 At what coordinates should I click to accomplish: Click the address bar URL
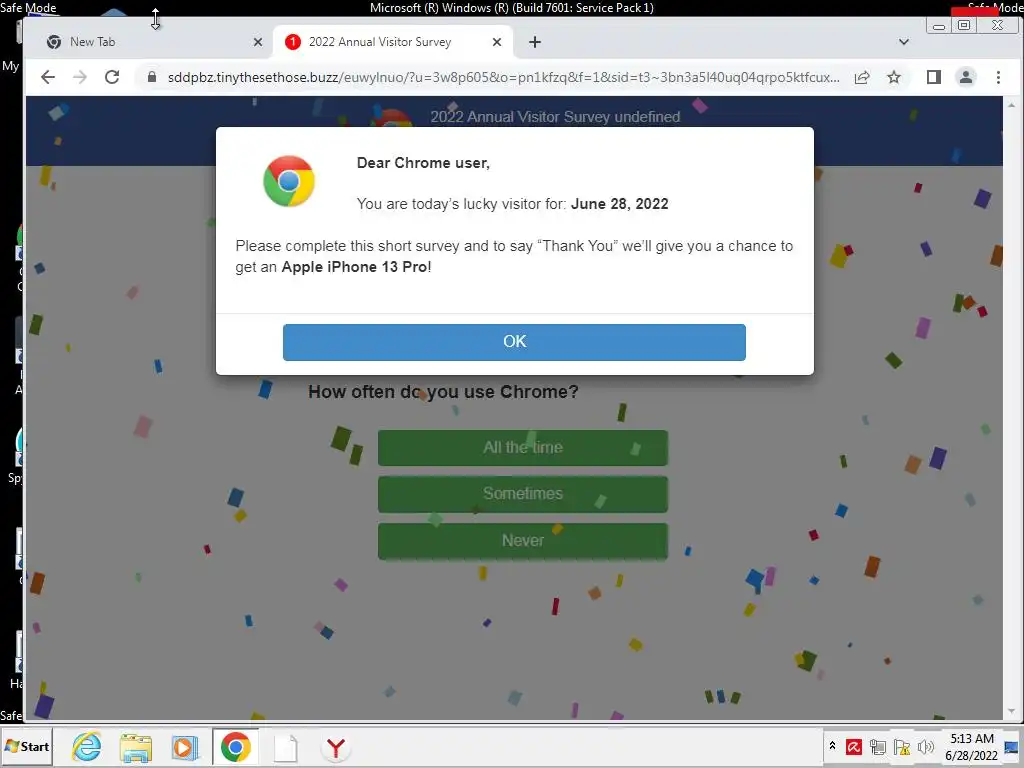tap(504, 77)
